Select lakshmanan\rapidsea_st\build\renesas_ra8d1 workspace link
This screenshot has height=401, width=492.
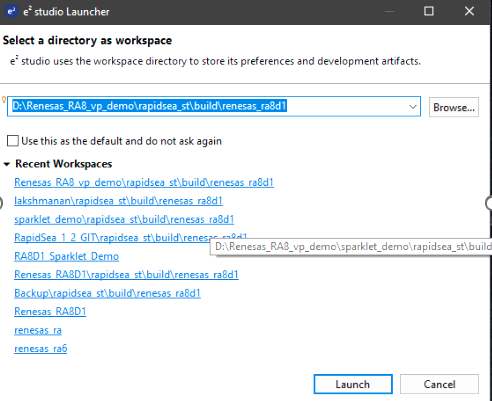click(118, 201)
